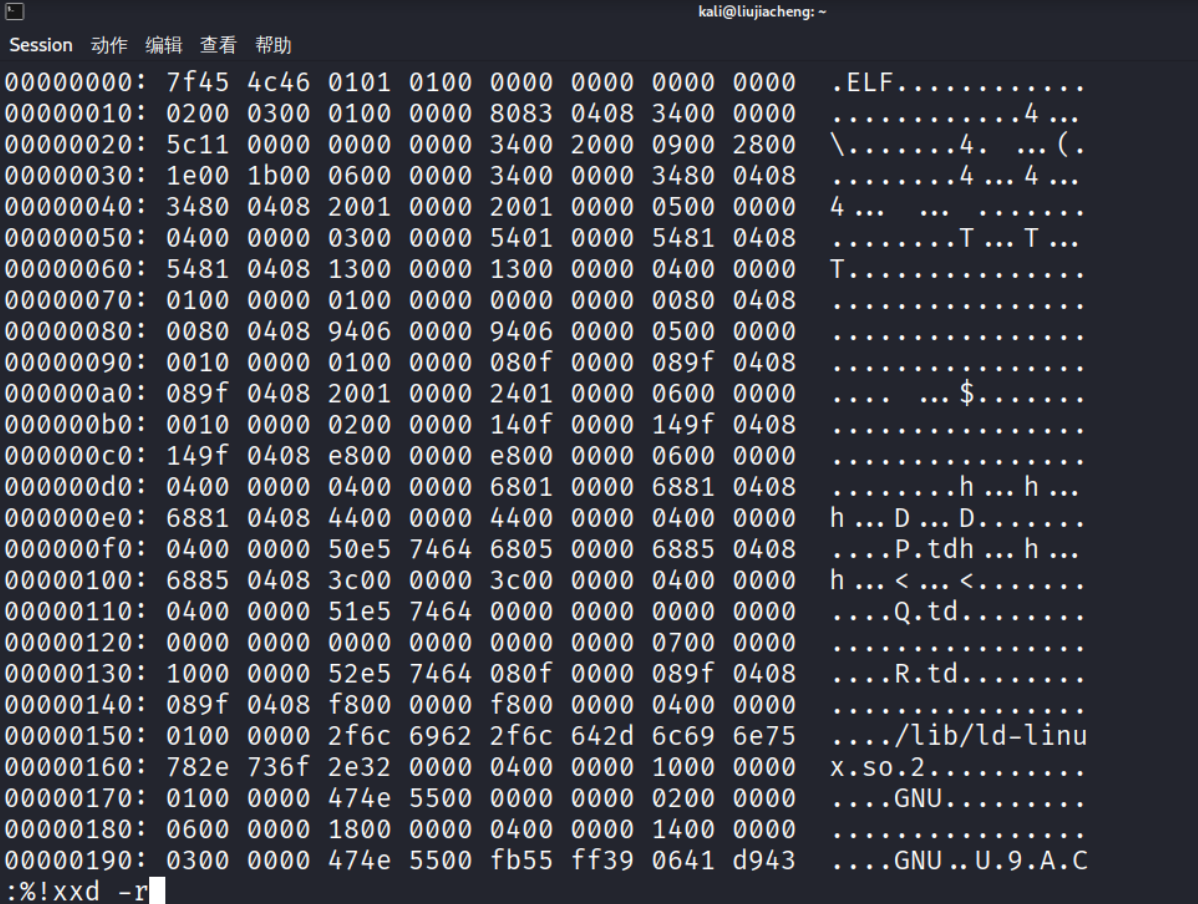Click the '/lib/ld-linu' ASCII text

[x=991, y=737]
